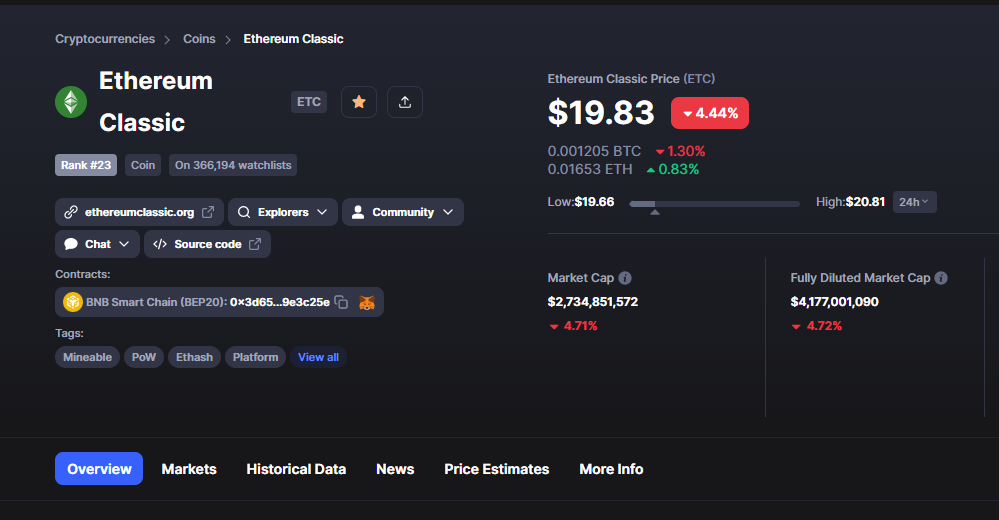
Task: Go to Cryptocurrencies breadcrumb link
Action: 104,39
